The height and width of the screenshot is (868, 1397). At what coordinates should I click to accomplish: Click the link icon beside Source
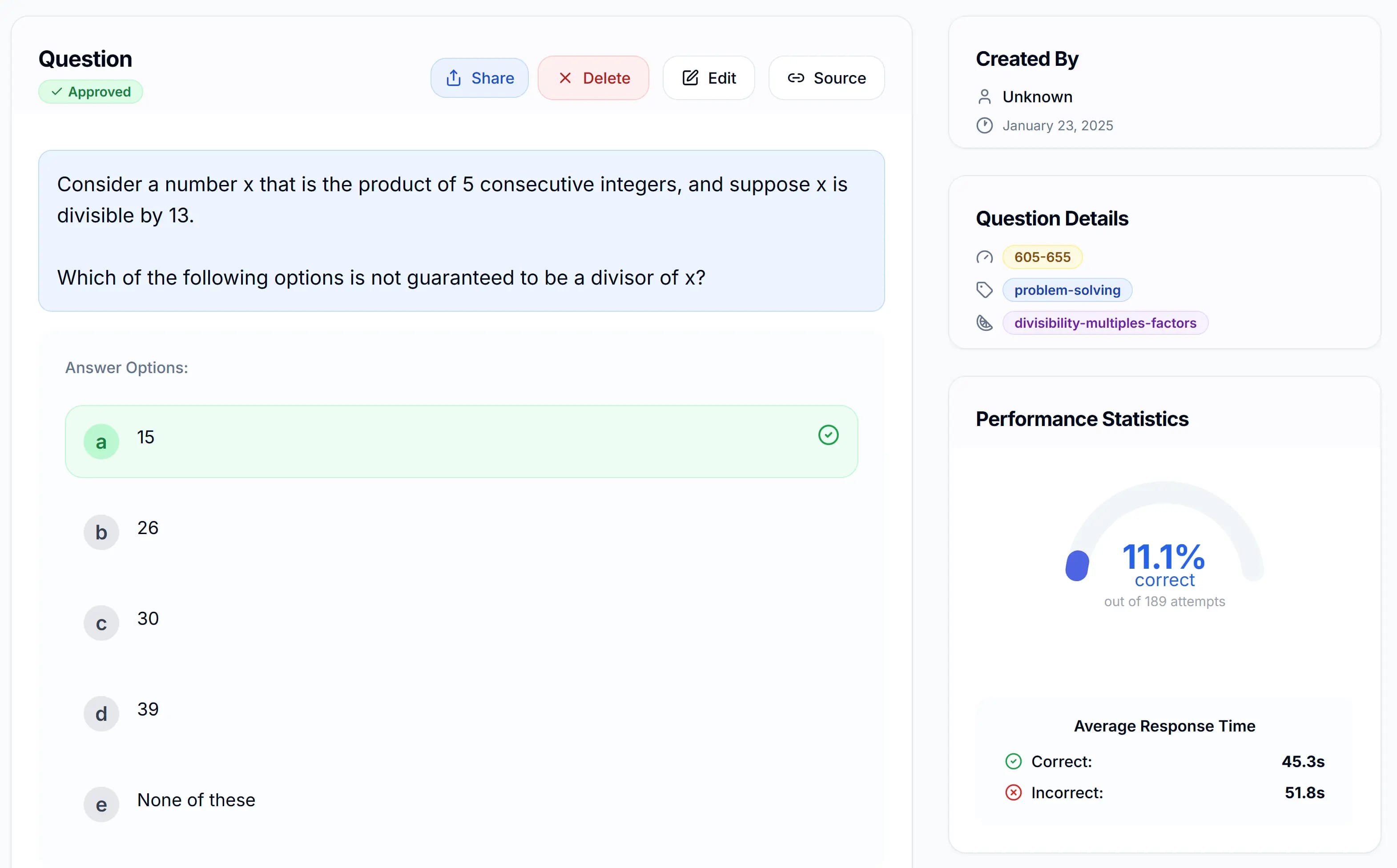click(796, 77)
